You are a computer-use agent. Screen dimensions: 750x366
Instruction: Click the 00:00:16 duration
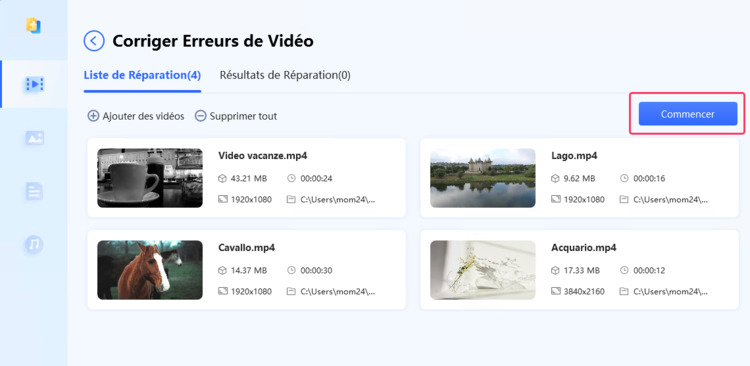[649, 178]
